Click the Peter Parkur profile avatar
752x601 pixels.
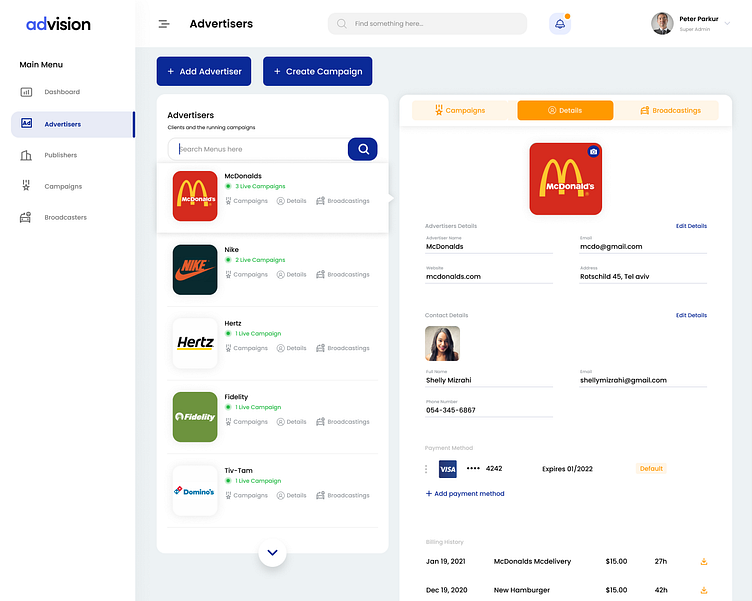[x=662, y=24]
